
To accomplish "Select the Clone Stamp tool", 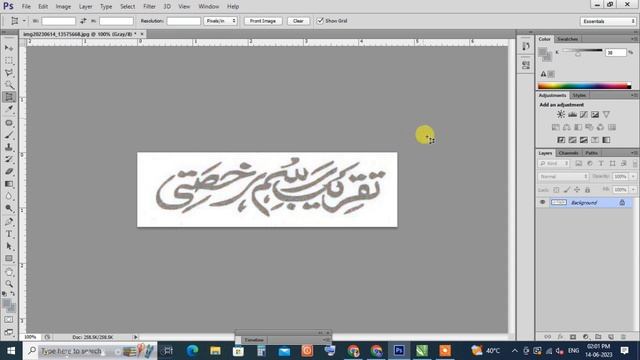I will point(9,147).
